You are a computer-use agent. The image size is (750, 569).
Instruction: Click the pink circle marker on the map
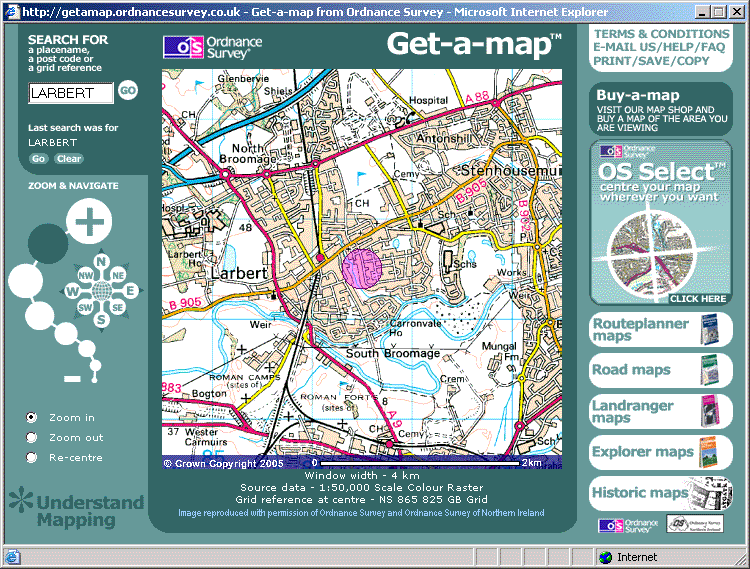pyautogui.click(x=362, y=268)
